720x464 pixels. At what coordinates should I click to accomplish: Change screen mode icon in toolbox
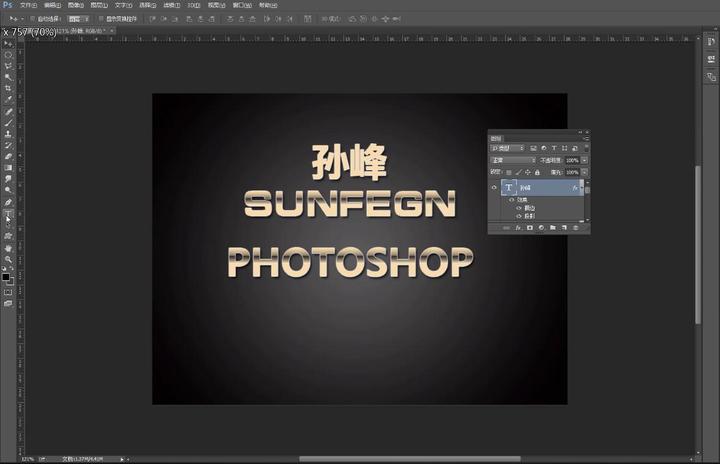click(x=8, y=303)
